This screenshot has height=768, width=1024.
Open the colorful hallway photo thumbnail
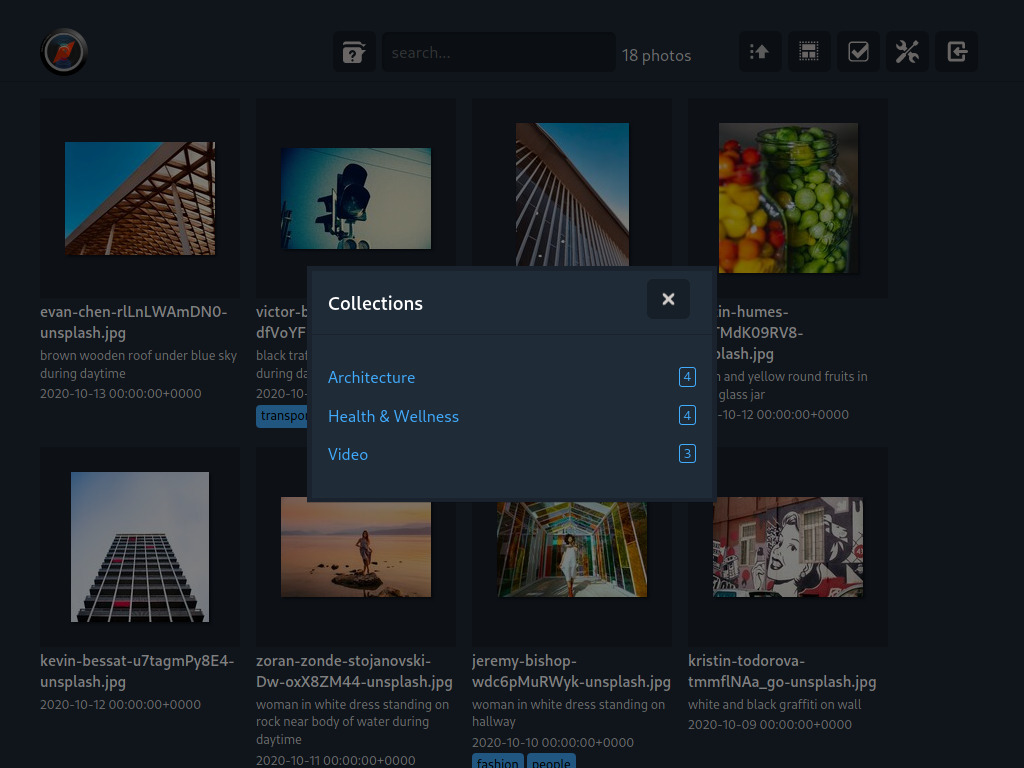[572, 549]
